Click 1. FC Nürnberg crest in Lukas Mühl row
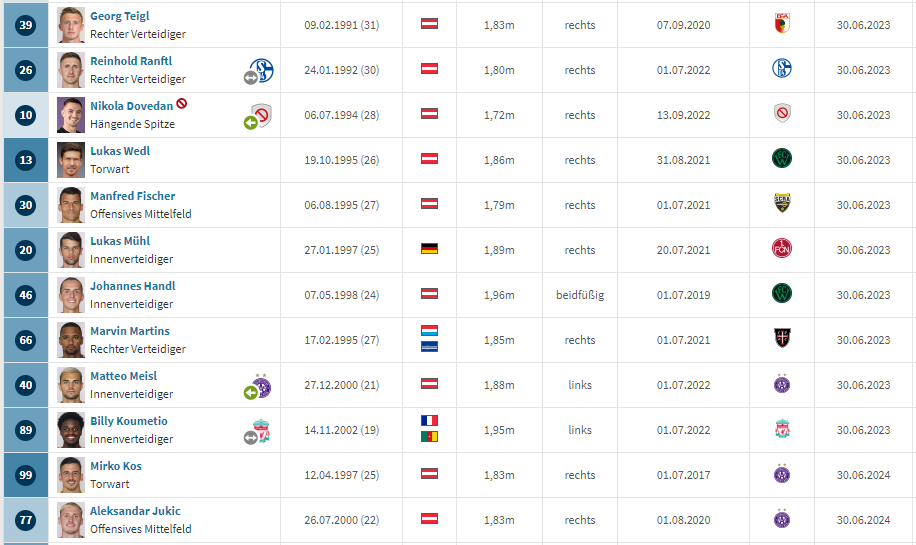Image resolution: width=916 pixels, height=545 pixels. click(x=782, y=249)
